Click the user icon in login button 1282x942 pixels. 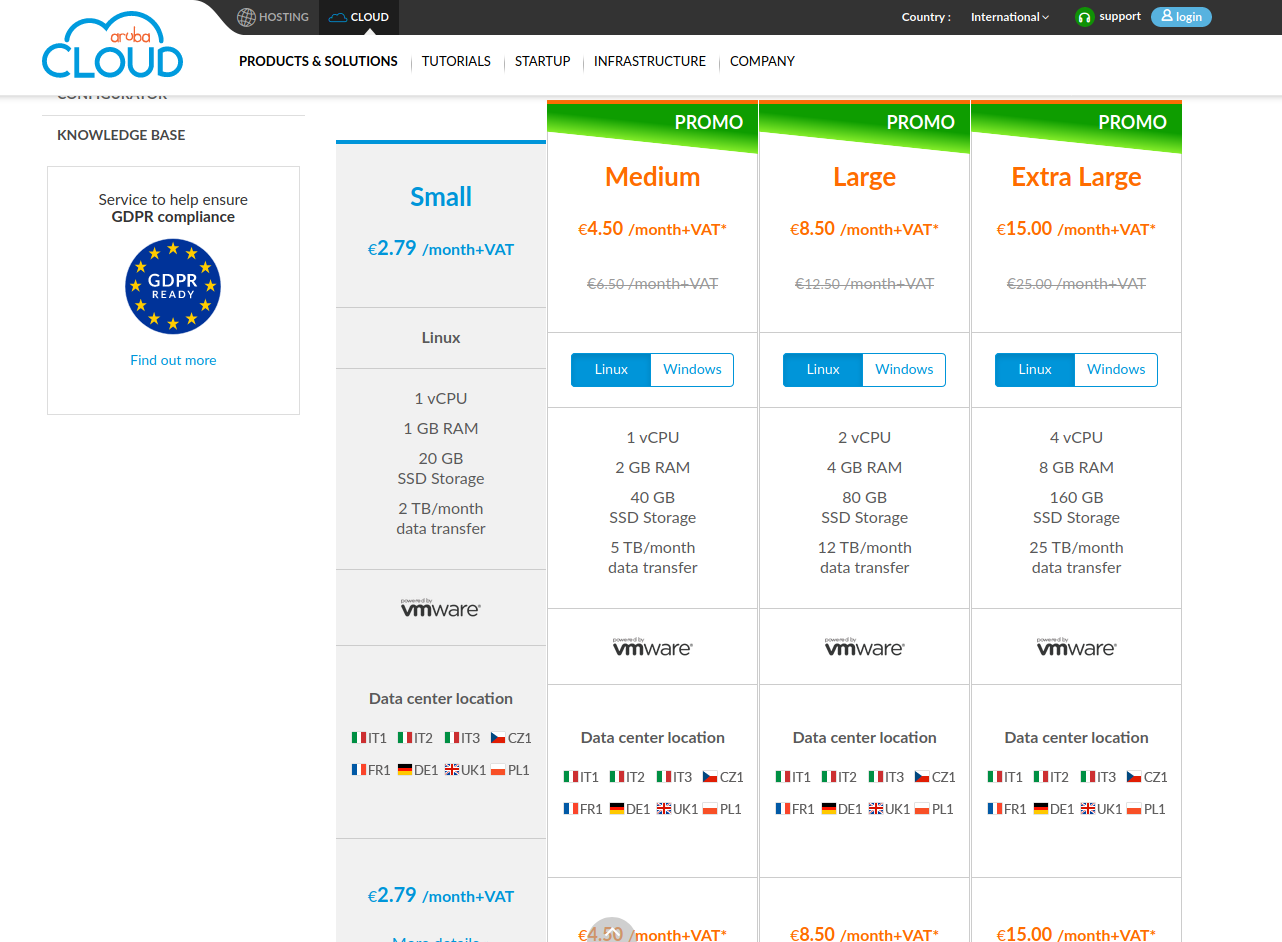coord(1166,16)
